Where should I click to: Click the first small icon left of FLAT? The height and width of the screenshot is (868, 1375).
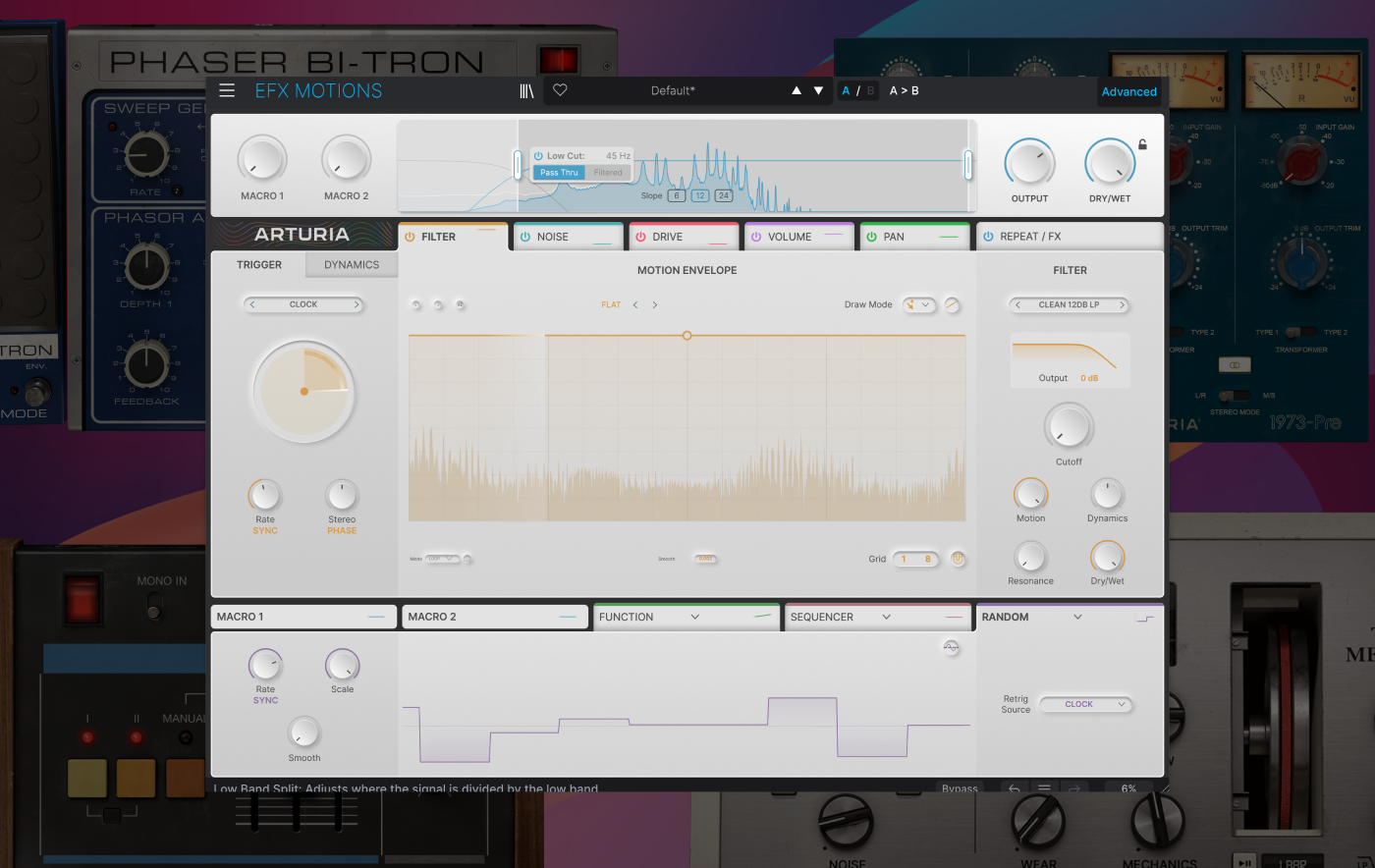tap(416, 304)
